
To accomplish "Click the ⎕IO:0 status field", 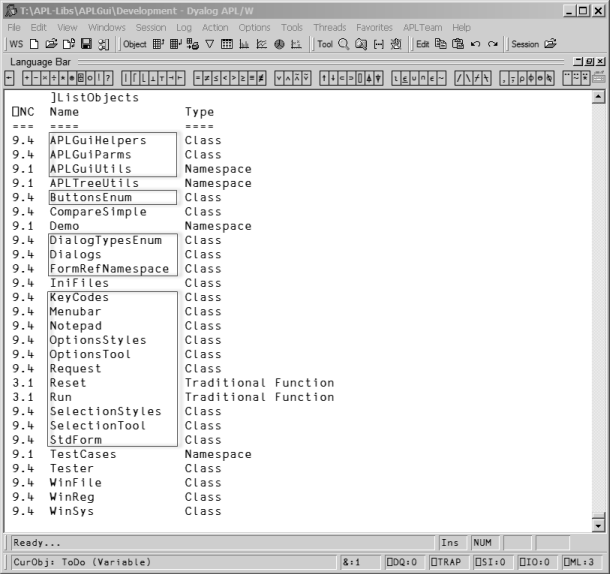I will (x=538, y=562).
